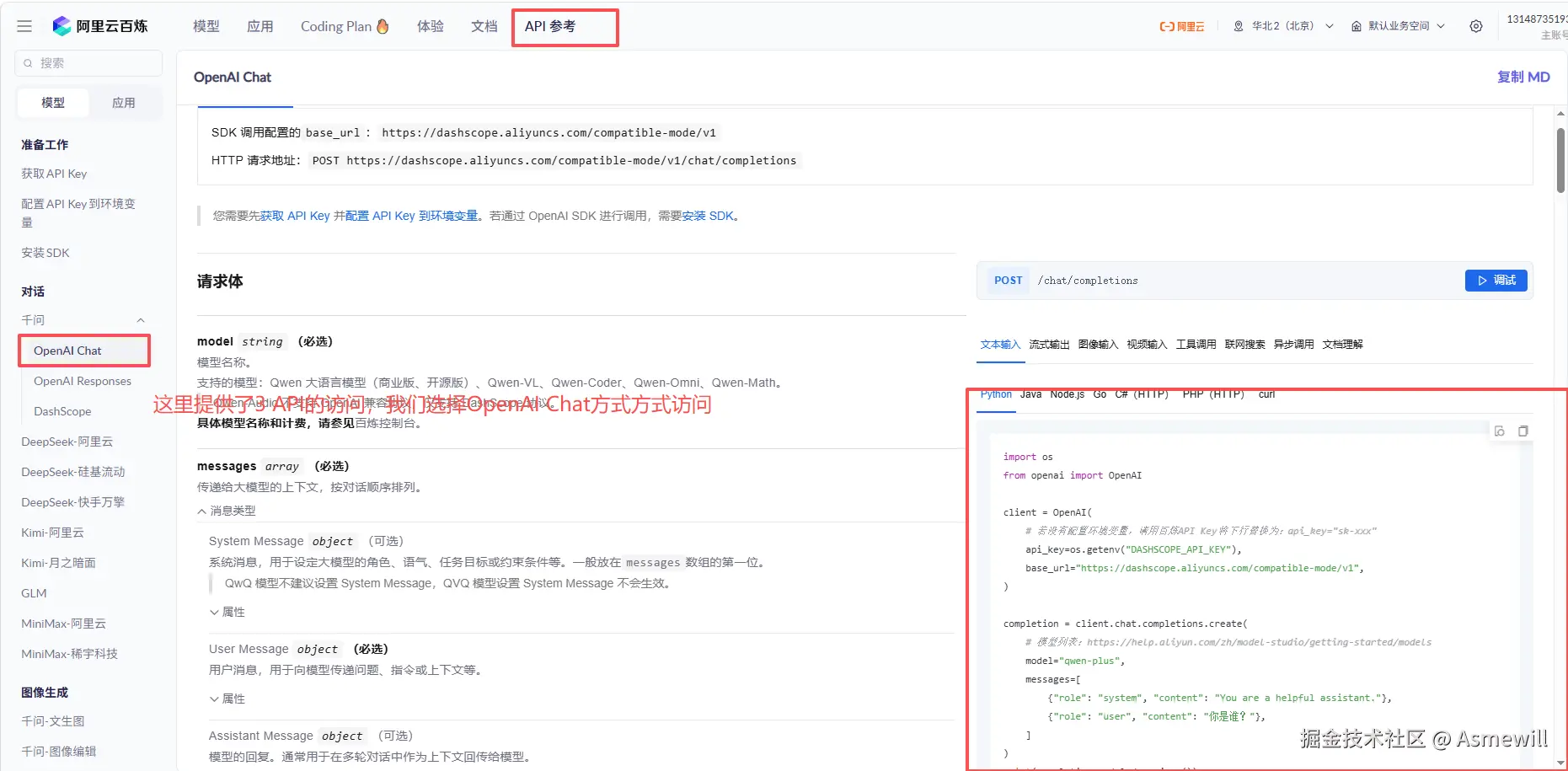Collapse the 千问 sidebar group
1568x771 pixels.
pyautogui.click(x=141, y=320)
